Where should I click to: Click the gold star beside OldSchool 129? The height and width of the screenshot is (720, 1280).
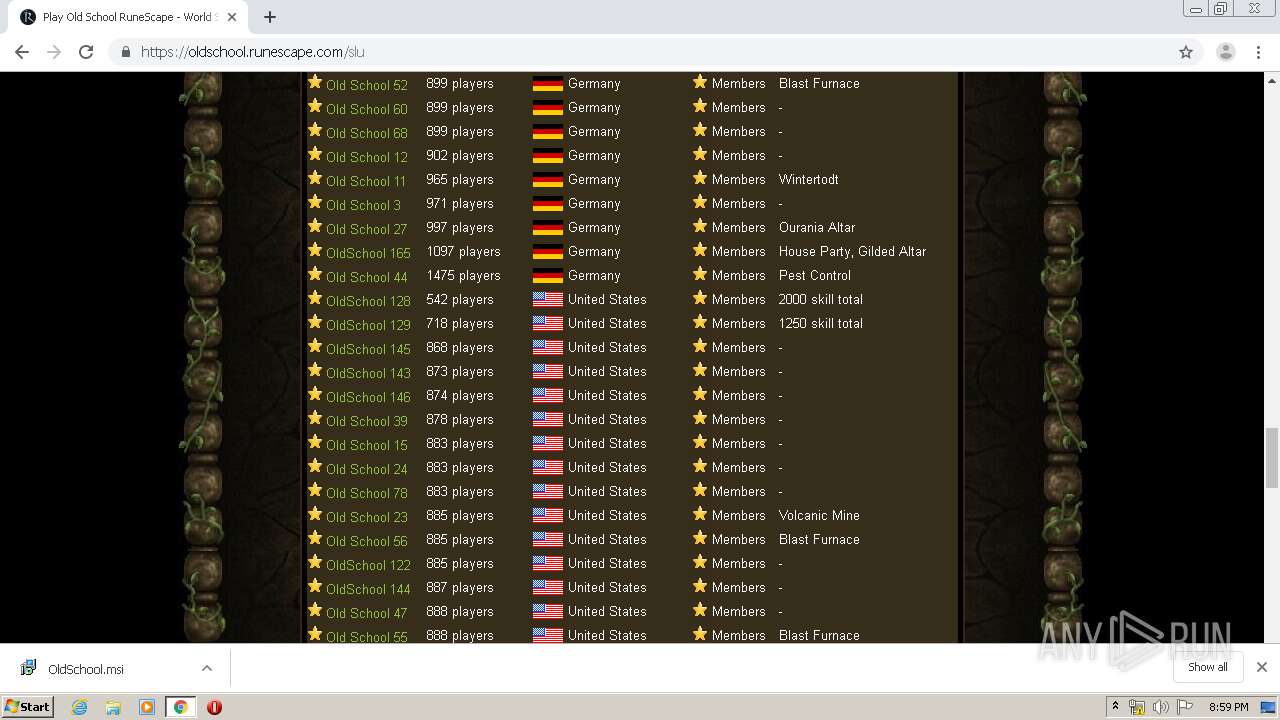pos(315,322)
